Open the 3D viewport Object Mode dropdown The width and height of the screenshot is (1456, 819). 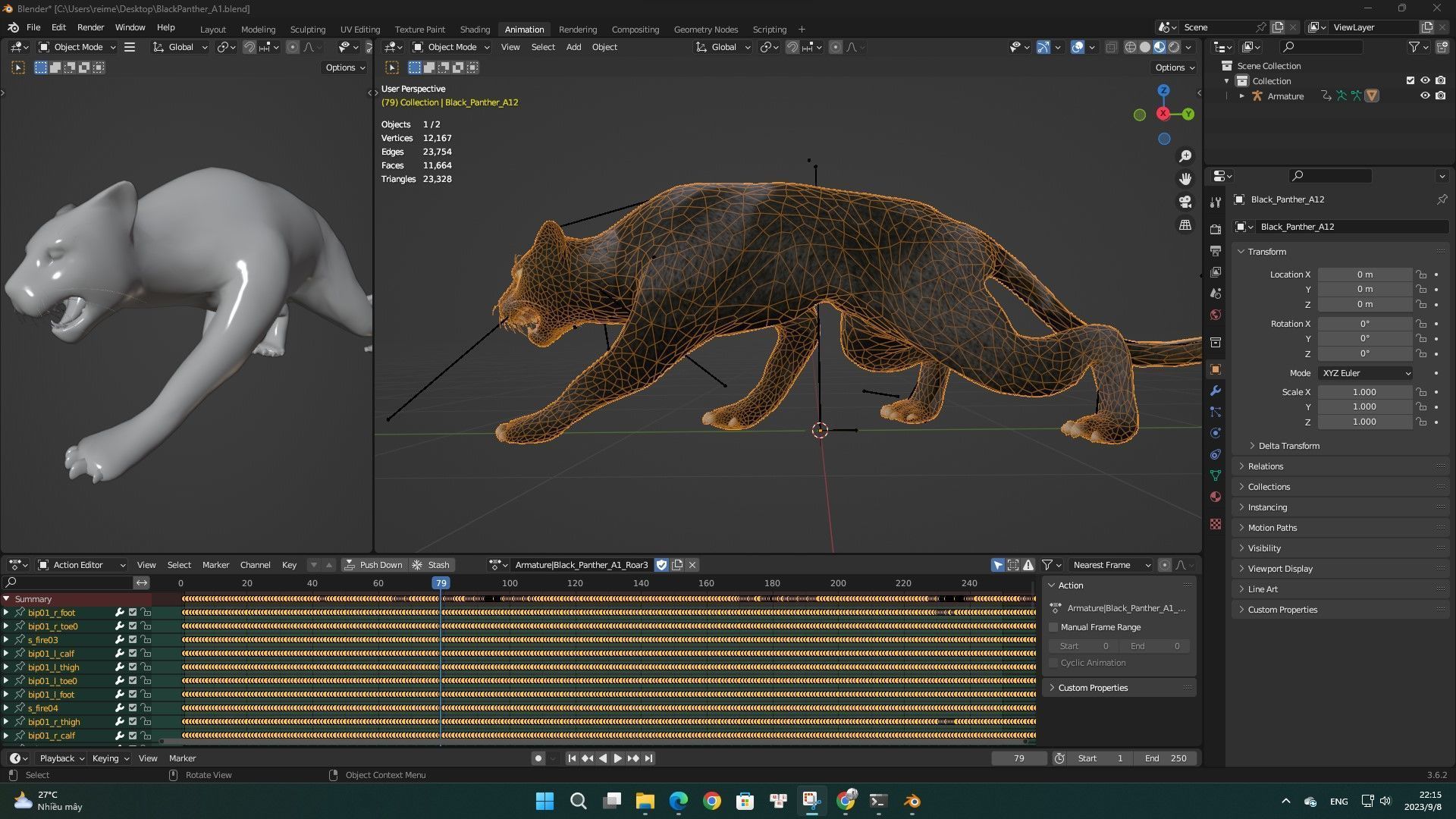click(451, 47)
